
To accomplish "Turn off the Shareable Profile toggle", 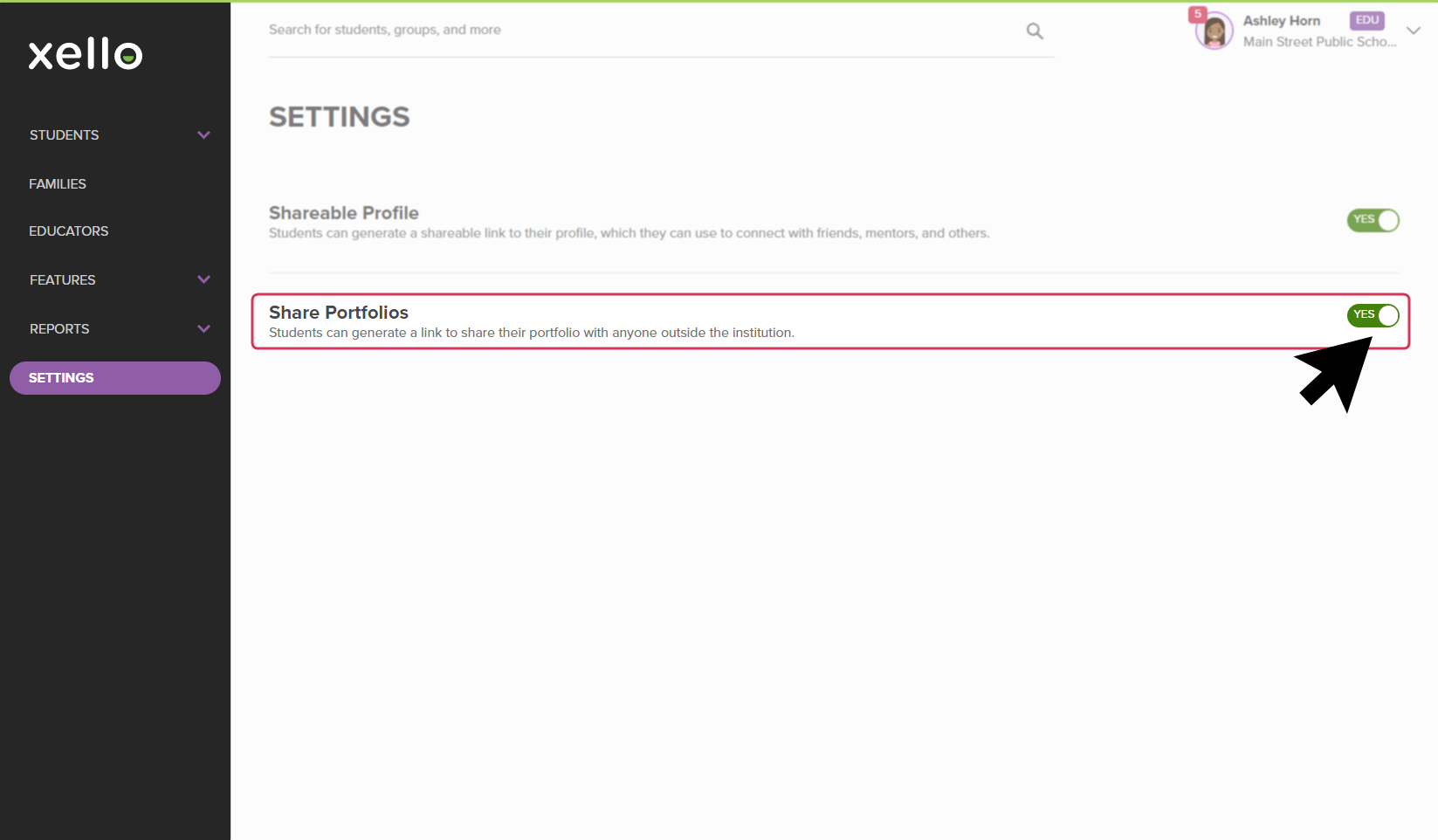I will pyautogui.click(x=1373, y=220).
